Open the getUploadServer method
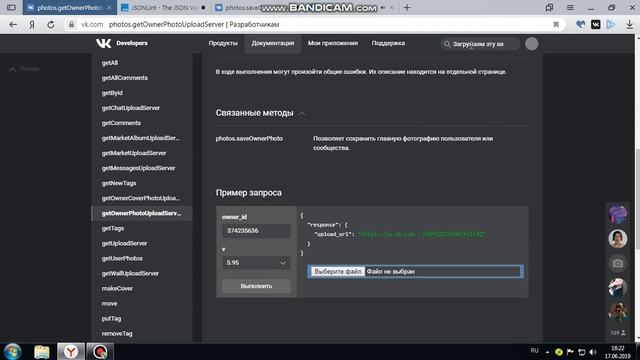640x360 pixels. click(124, 244)
